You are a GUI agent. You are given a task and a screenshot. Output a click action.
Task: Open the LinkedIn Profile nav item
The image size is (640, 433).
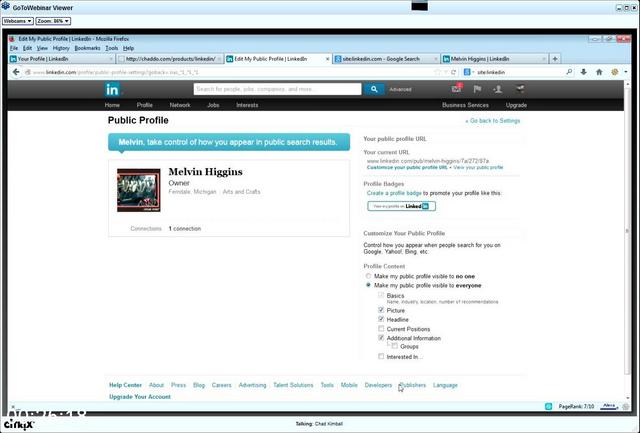point(144,105)
